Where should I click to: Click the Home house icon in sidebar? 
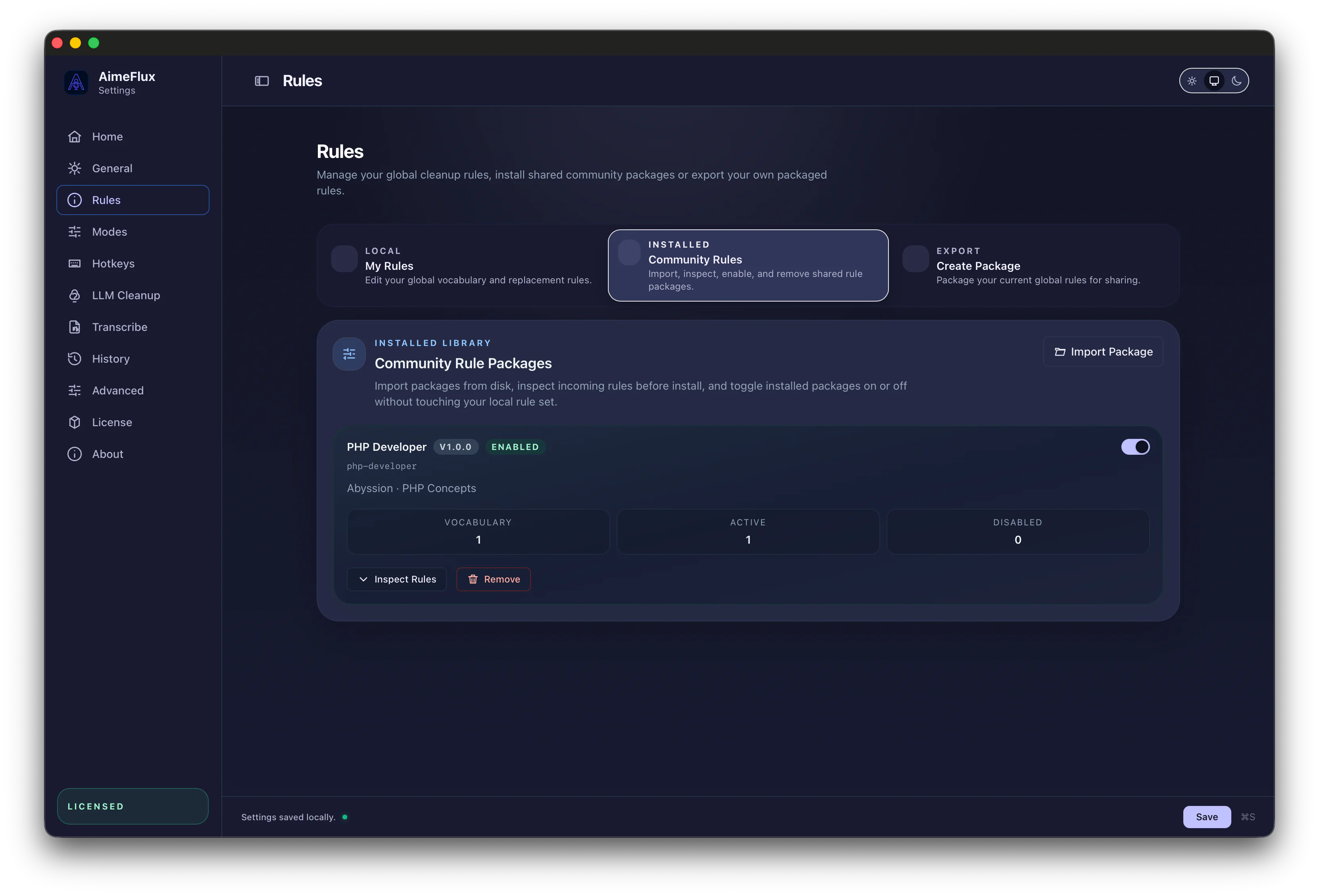(x=74, y=137)
